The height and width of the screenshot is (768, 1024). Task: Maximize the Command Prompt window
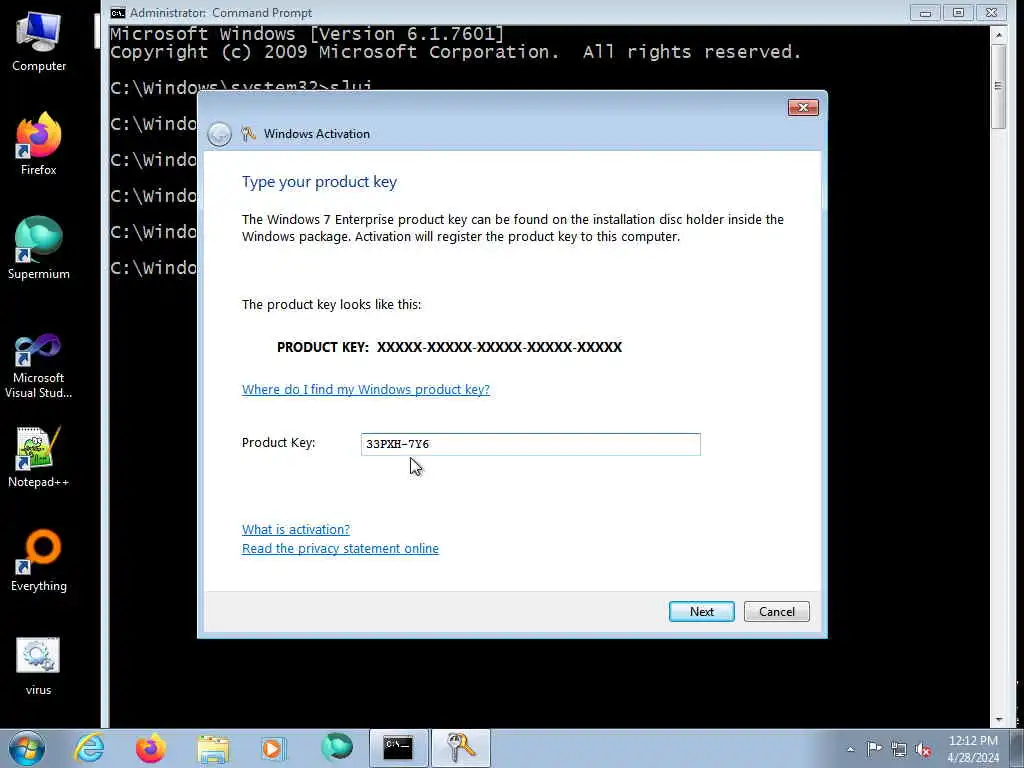958,12
